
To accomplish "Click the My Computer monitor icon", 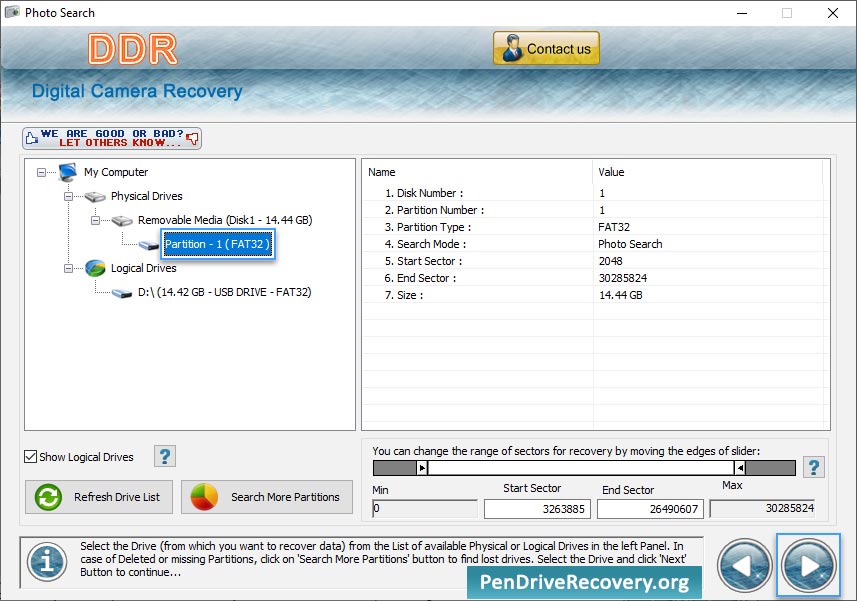I will (x=68, y=172).
